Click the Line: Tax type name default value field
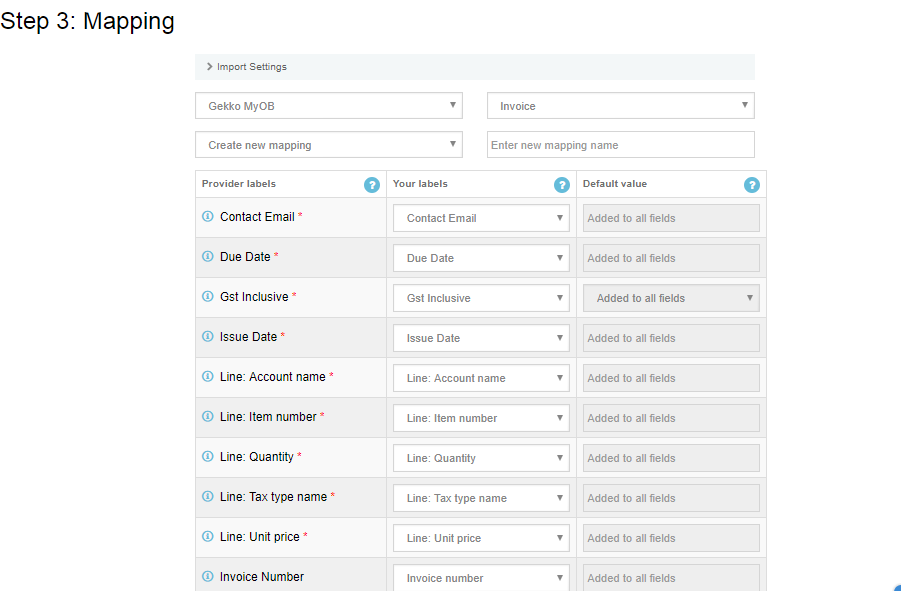 click(x=671, y=498)
